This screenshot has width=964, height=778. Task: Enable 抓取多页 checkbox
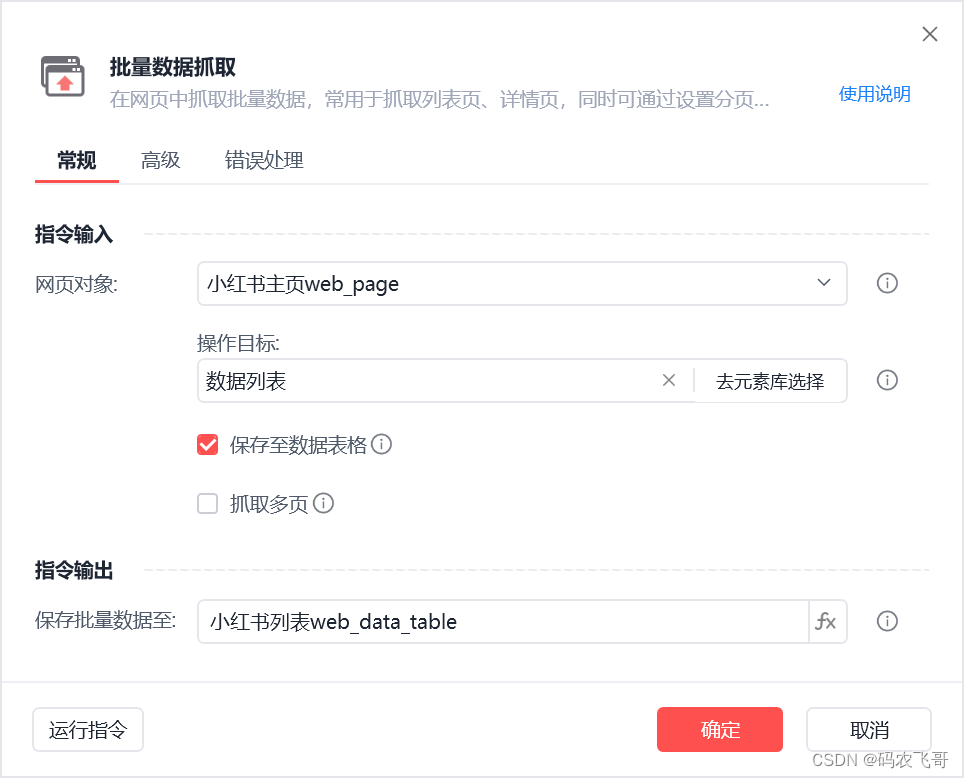click(x=208, y=504)
